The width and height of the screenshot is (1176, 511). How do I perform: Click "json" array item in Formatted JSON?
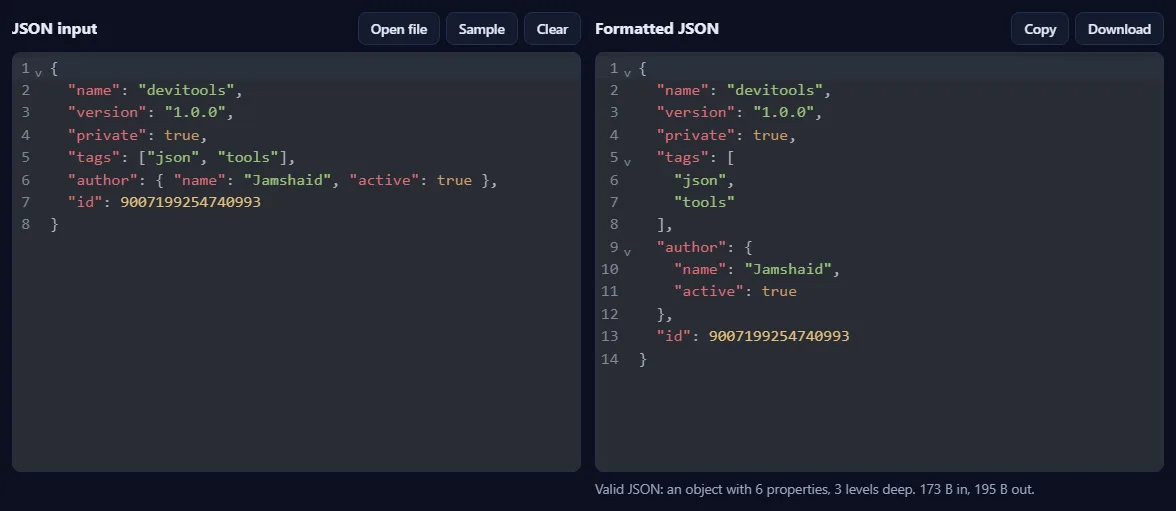coord(700,180)
